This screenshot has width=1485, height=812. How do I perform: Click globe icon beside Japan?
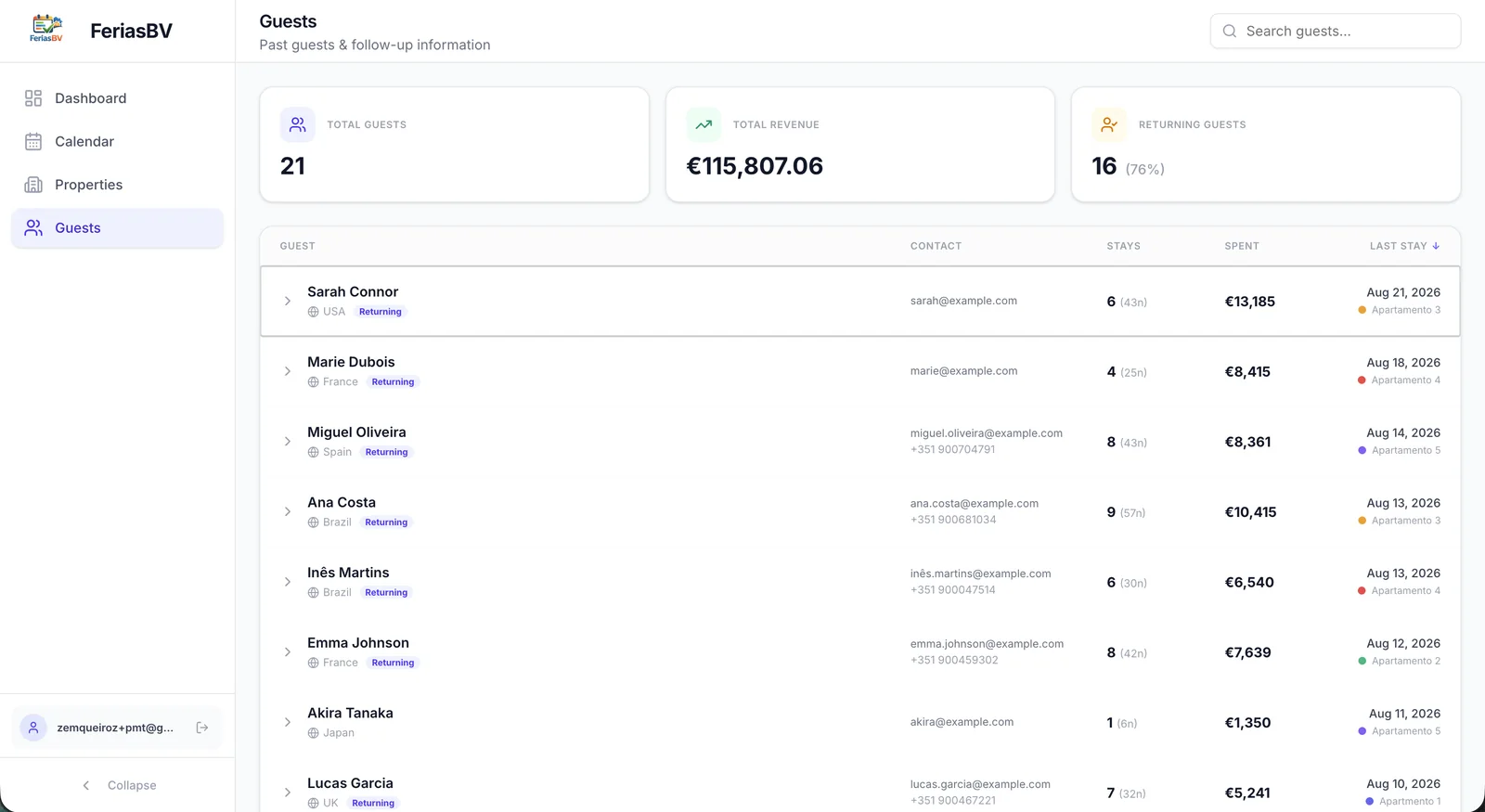click(x=313, y=733)
